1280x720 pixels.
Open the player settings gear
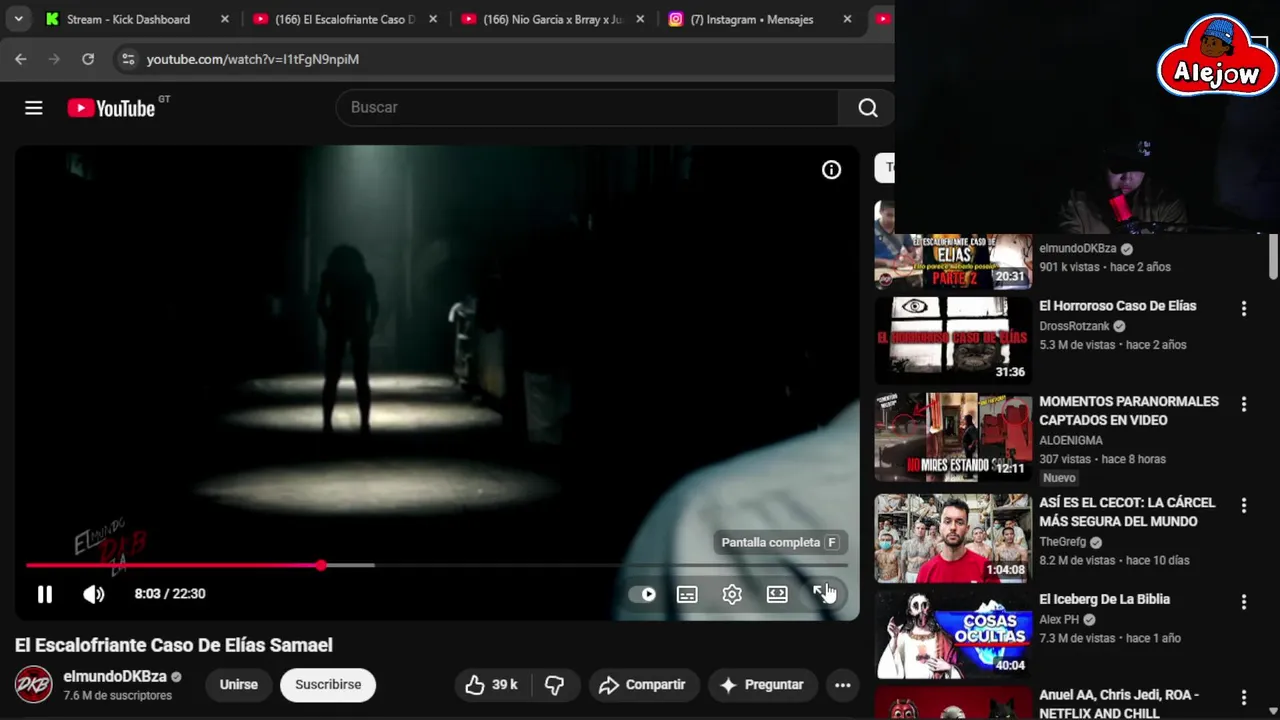732,594
